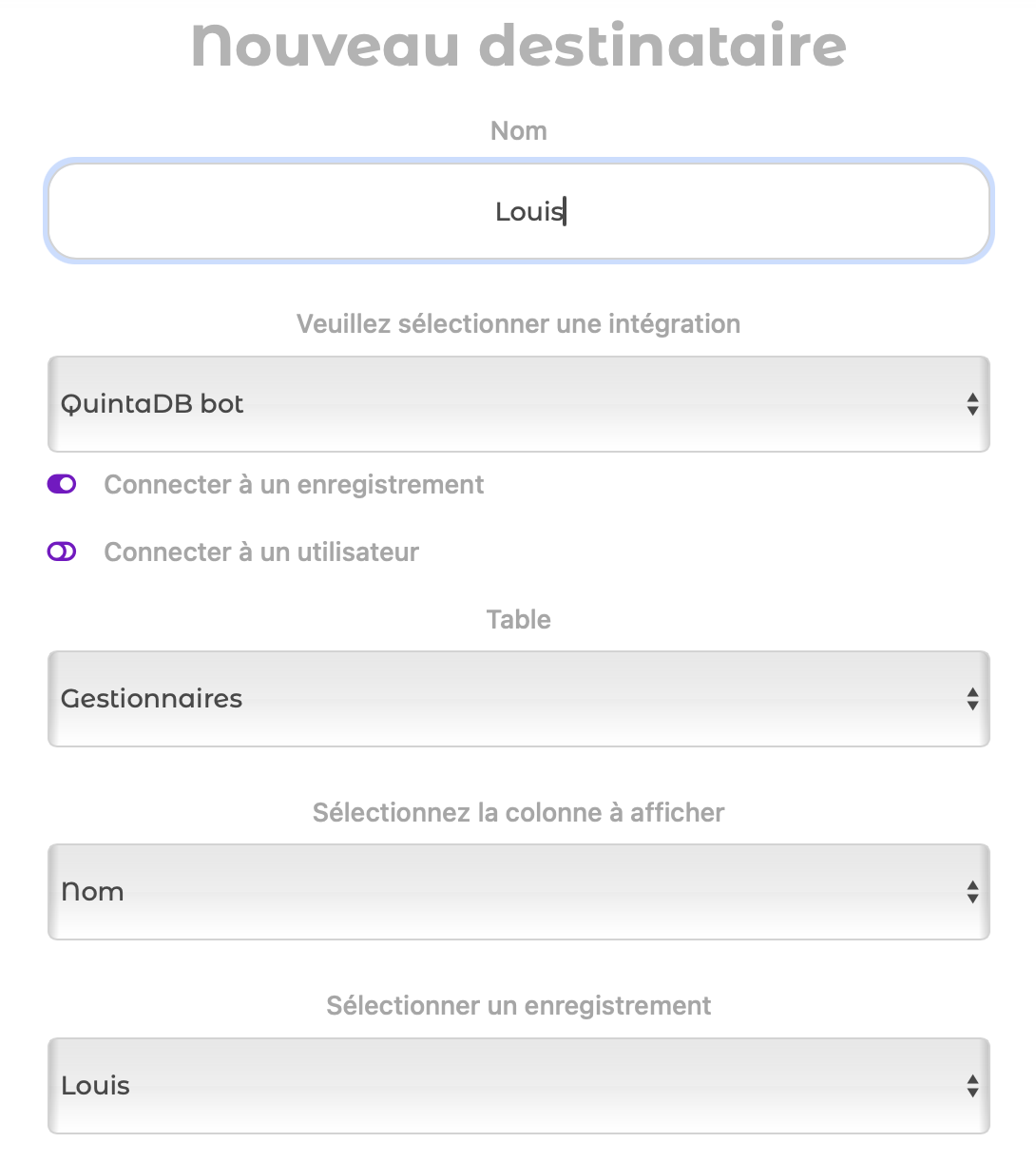The width and height of the screenshot is (1036, 1162).
Task: Click the Connecter à un utilisateur label text
Action: (x=261, y=552)
